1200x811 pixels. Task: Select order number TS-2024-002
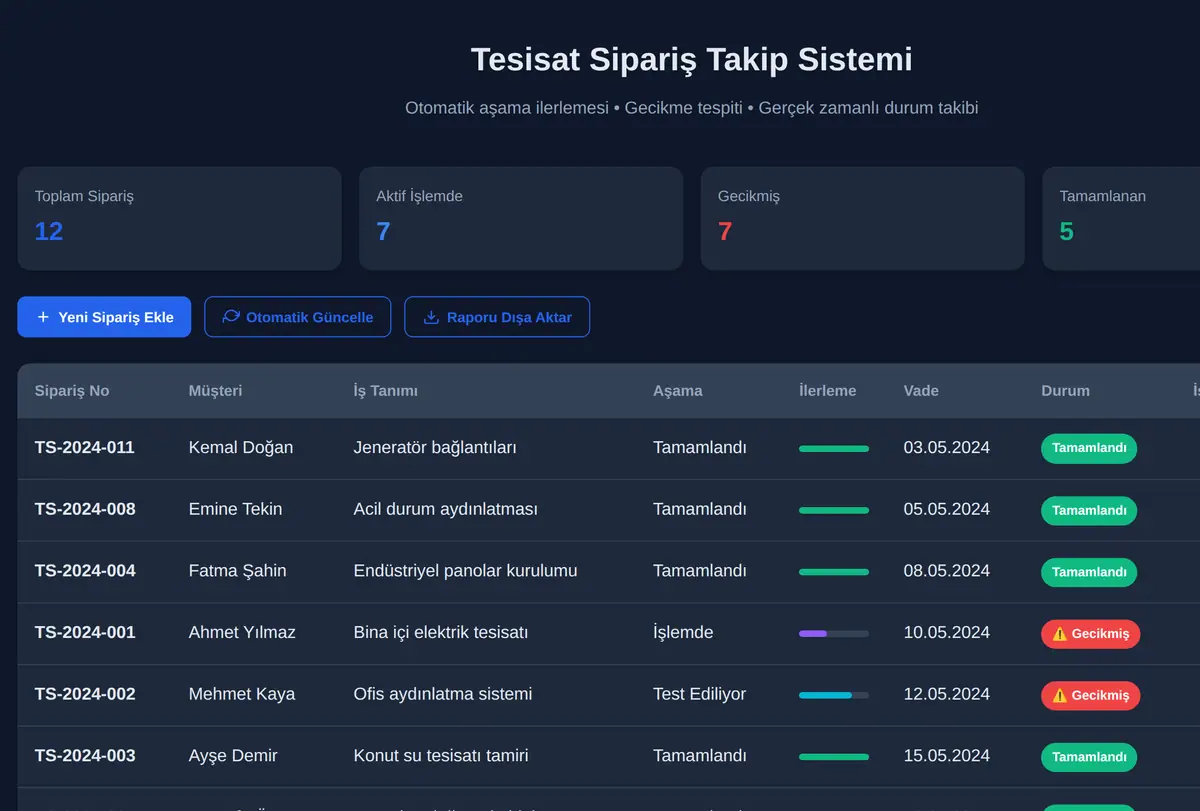click(85, 694)
